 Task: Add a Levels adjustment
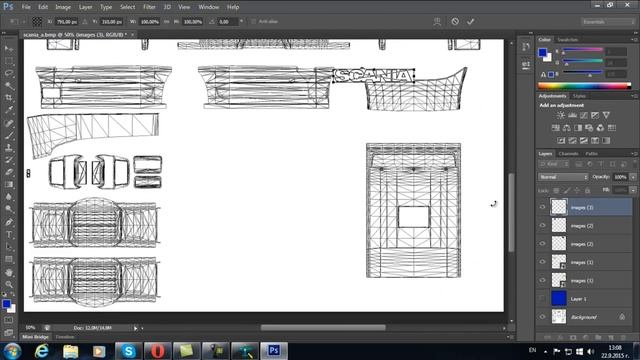[572, 116]
